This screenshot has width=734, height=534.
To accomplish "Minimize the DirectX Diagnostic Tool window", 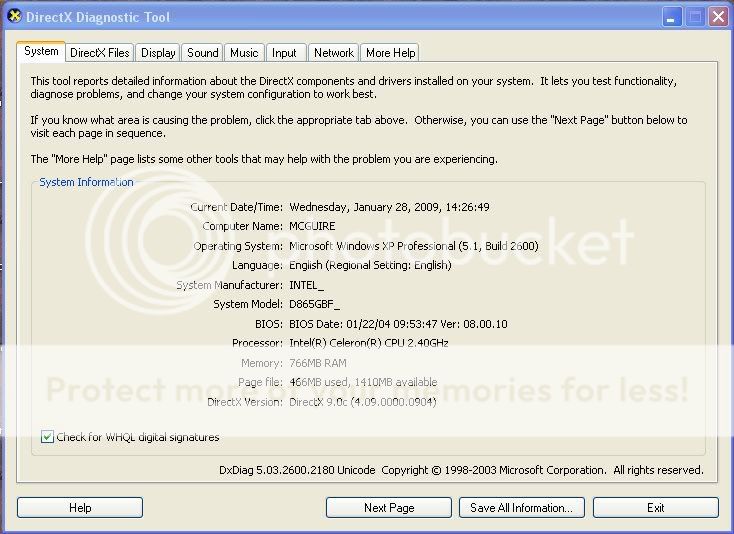I will [x=672, y=17].
